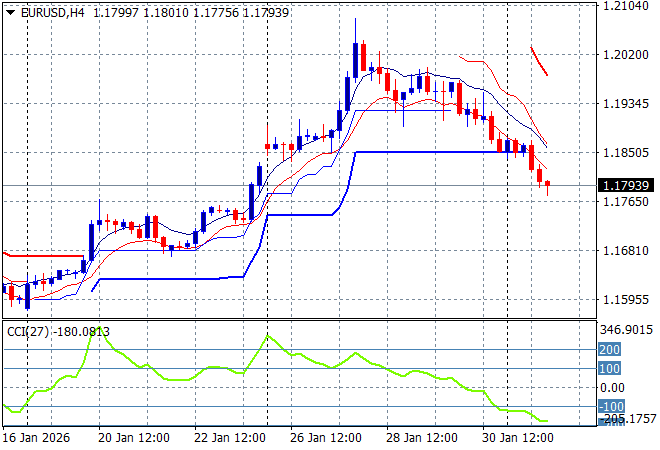660x450 pixels.
Task: Click the 1.16810 price scale value
Action: pos(625,251)
